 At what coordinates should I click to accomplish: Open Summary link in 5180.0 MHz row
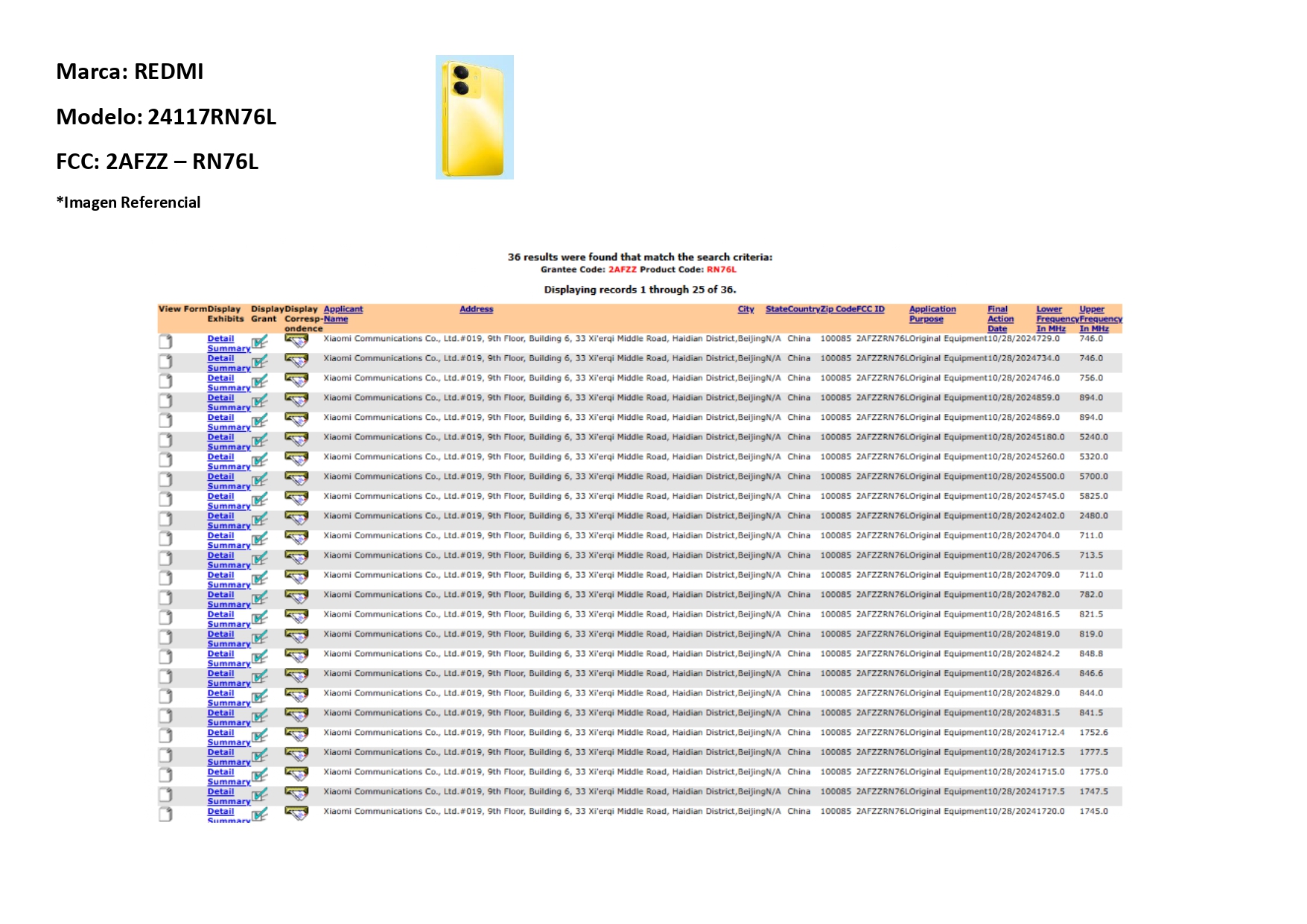(229, 447)
